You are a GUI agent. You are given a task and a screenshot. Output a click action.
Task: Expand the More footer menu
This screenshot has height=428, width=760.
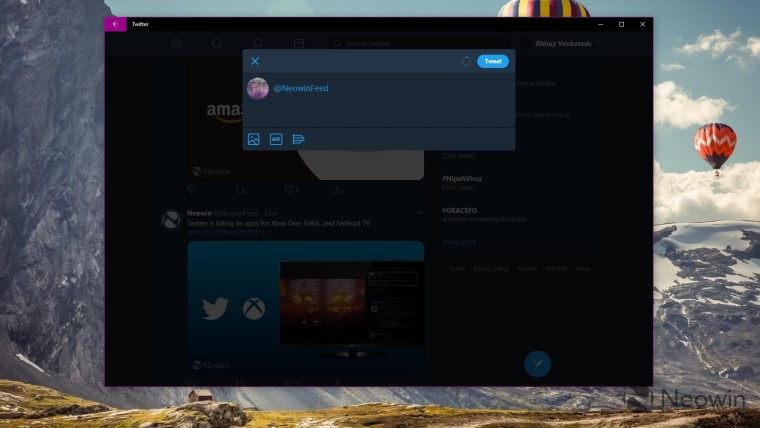pos(583,269)
